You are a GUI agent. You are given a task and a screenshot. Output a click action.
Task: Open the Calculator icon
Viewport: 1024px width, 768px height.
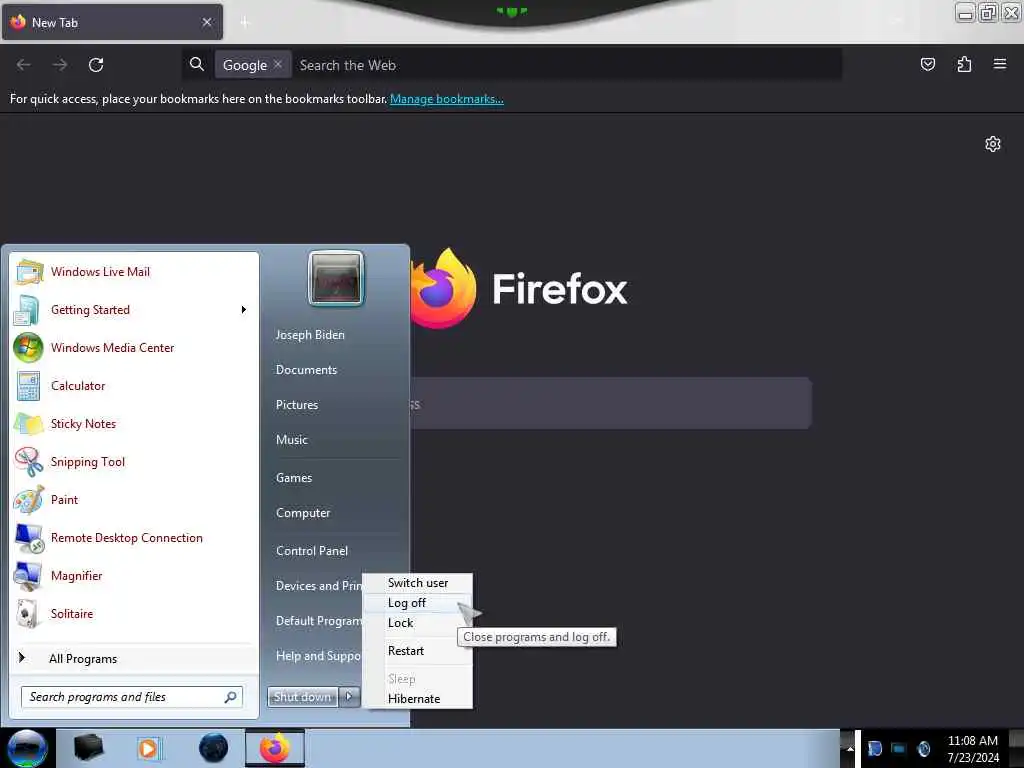click(28, 386)
